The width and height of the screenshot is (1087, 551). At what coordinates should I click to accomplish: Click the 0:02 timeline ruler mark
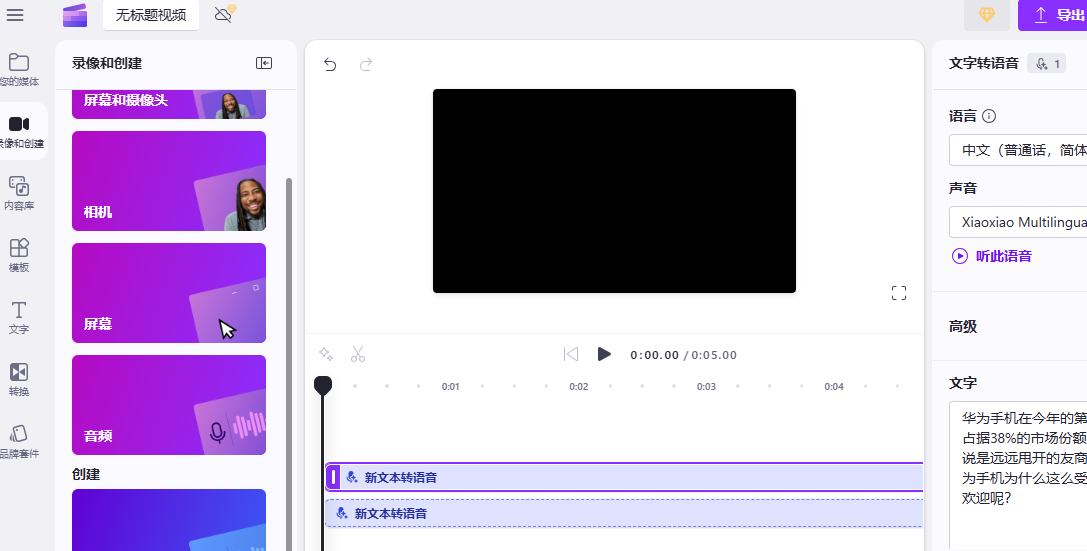pyautogui.click(x=578, y=386)
